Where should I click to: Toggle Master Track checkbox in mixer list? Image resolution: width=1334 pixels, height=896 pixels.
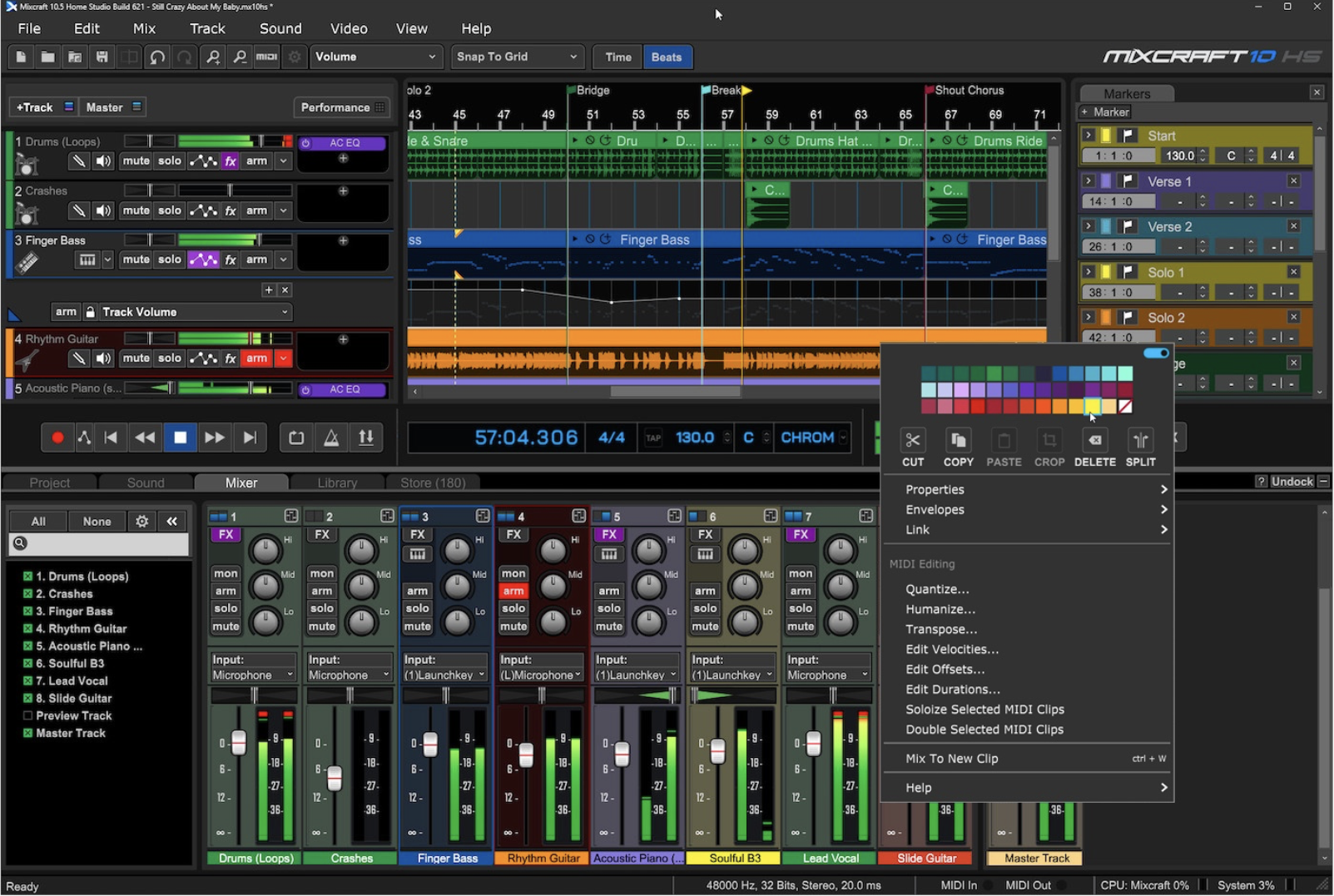click(x=27, y=733)
